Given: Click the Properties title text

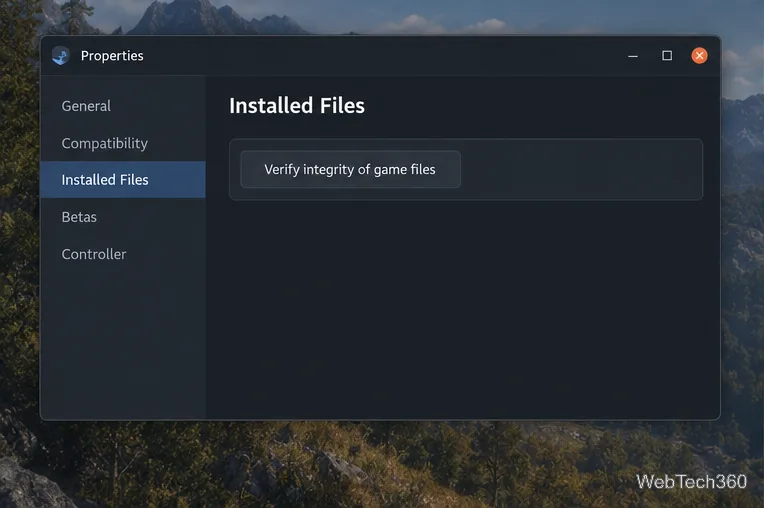Looking at the screenshot, I should tap(112, 56).
